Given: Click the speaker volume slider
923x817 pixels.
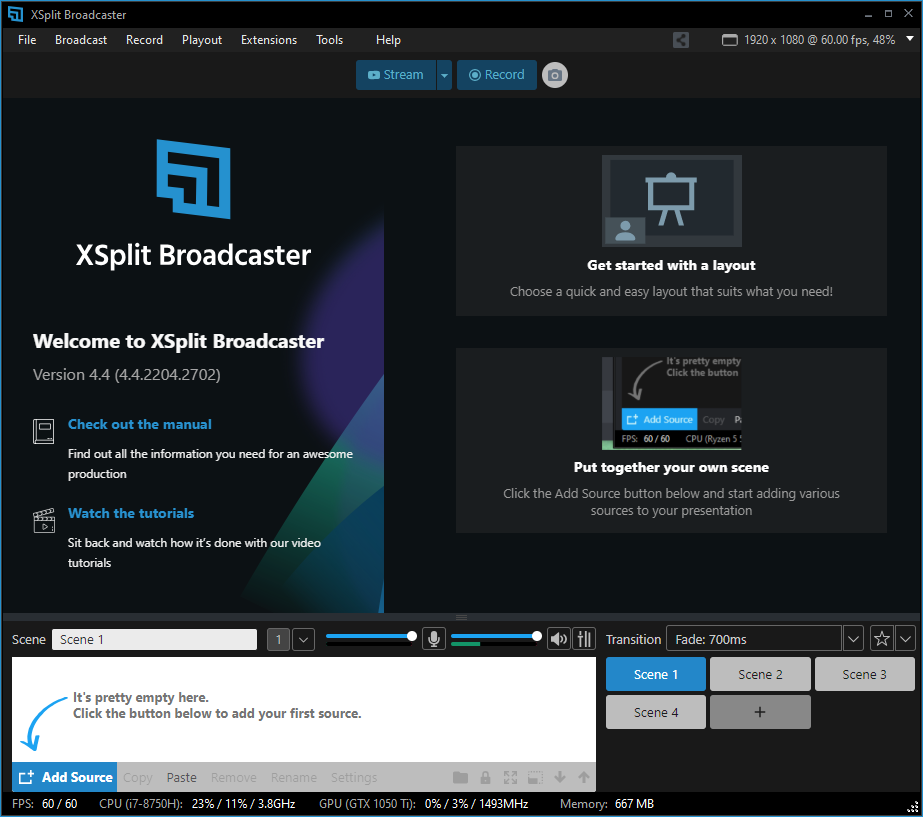Looking at the screenshot, I should click(496, 636).
